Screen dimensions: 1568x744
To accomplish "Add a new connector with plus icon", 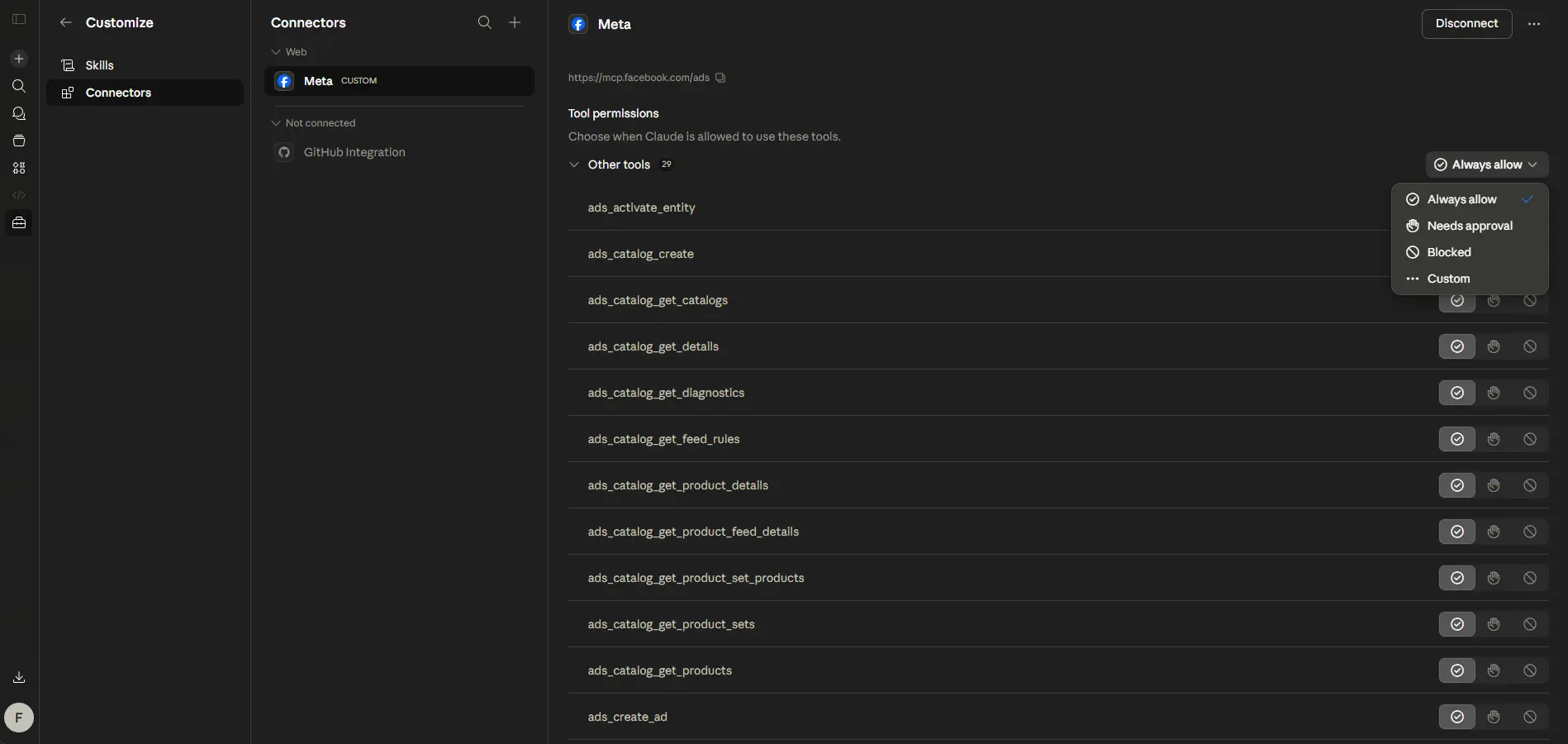I will pos(515,22).
